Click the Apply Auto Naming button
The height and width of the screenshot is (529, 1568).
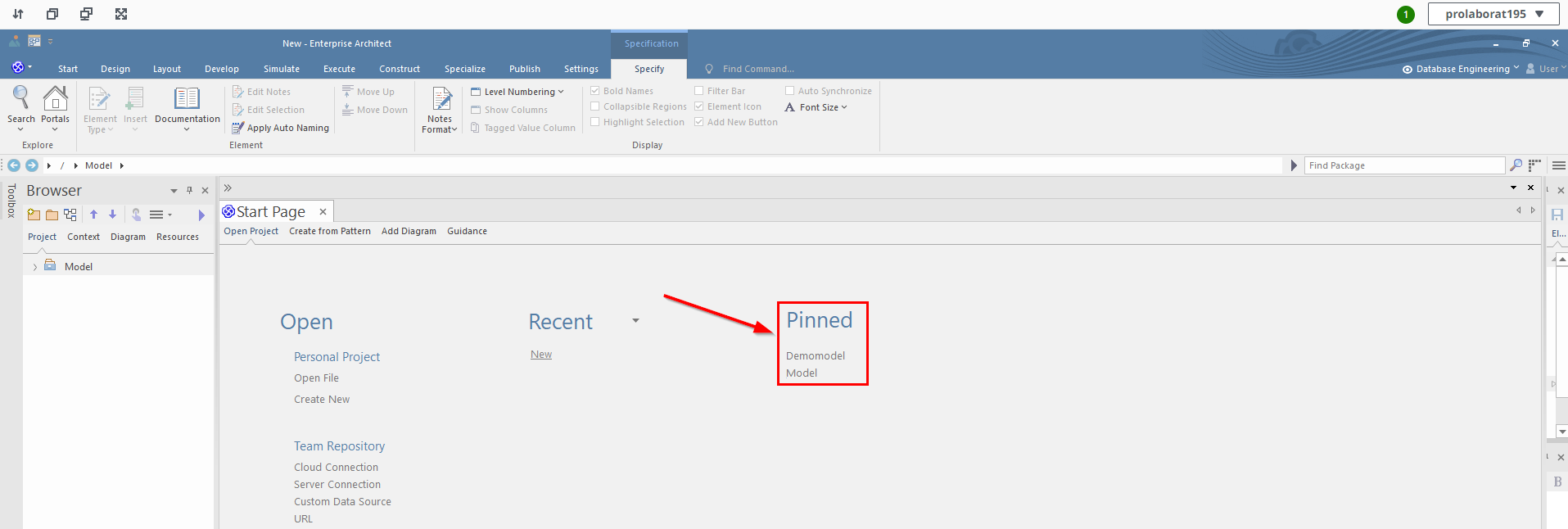281,128
